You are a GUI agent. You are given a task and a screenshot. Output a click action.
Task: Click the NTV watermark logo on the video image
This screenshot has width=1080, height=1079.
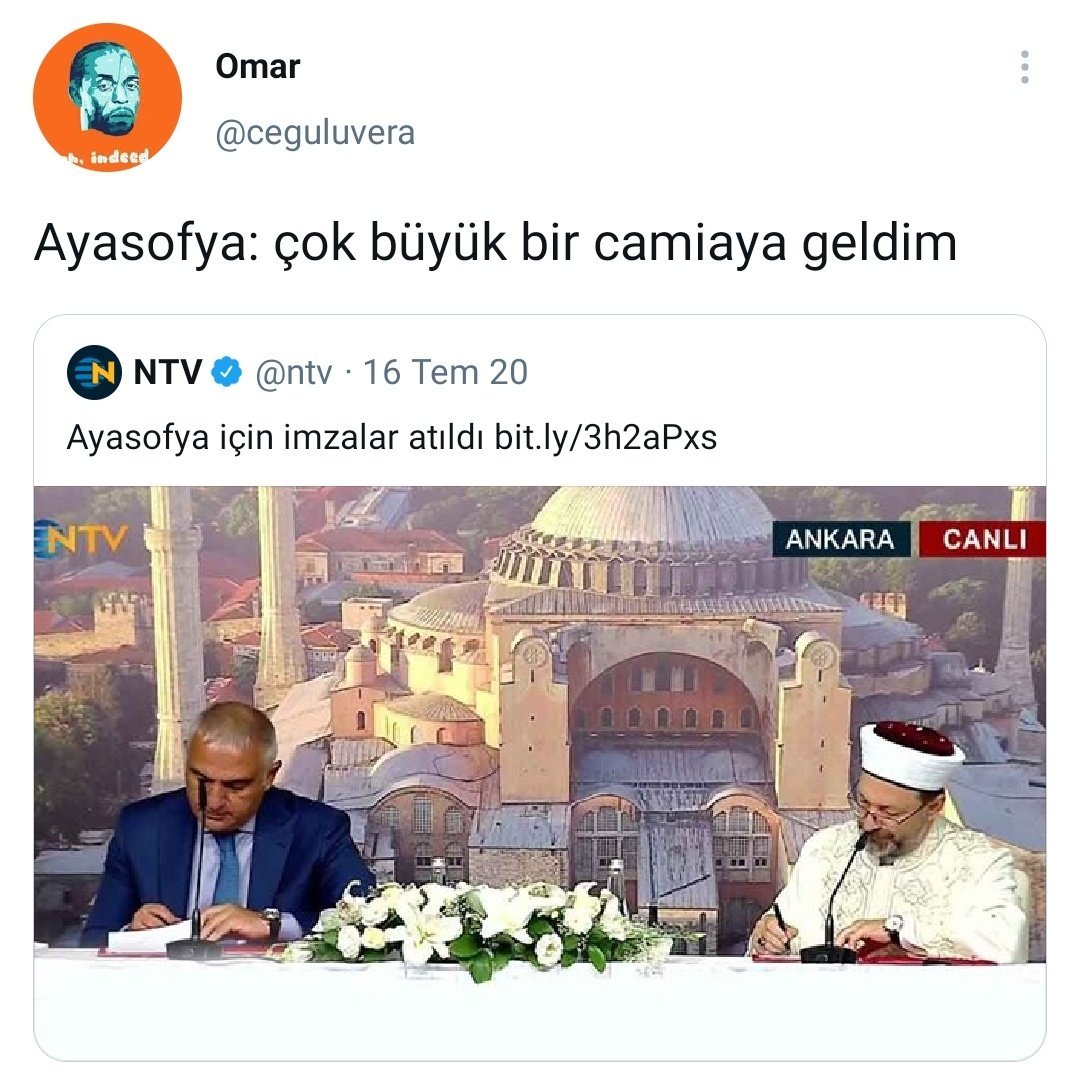(x=81, y=539)
